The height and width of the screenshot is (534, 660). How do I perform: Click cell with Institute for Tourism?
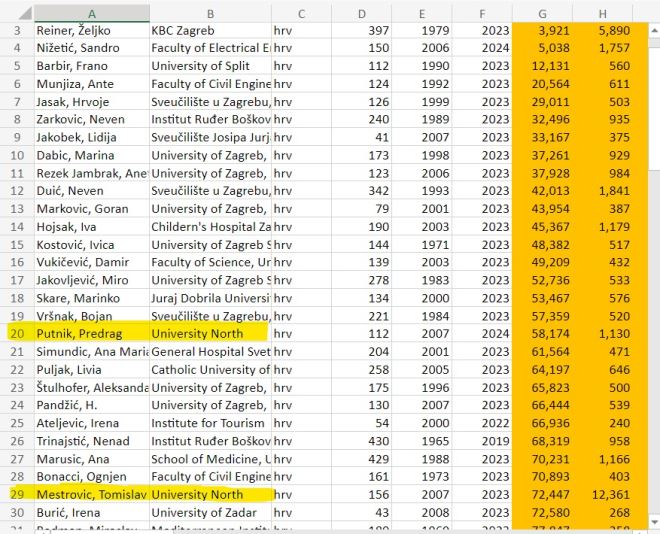pos(210,423)
